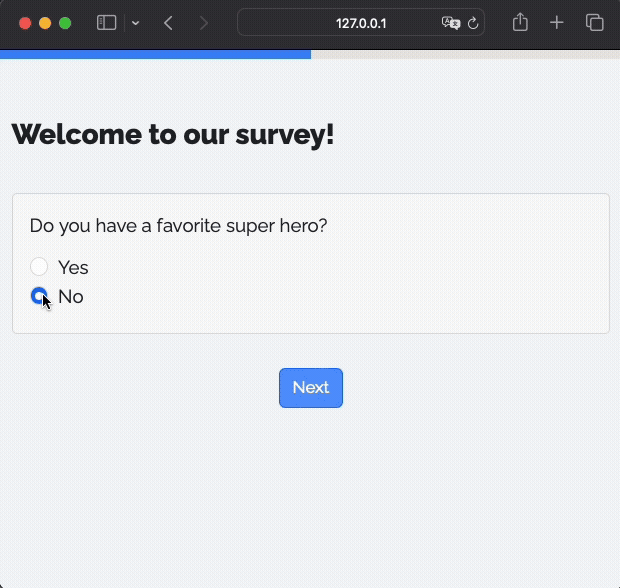Expand the sidebar dropdown chevron

coord(135,23)
